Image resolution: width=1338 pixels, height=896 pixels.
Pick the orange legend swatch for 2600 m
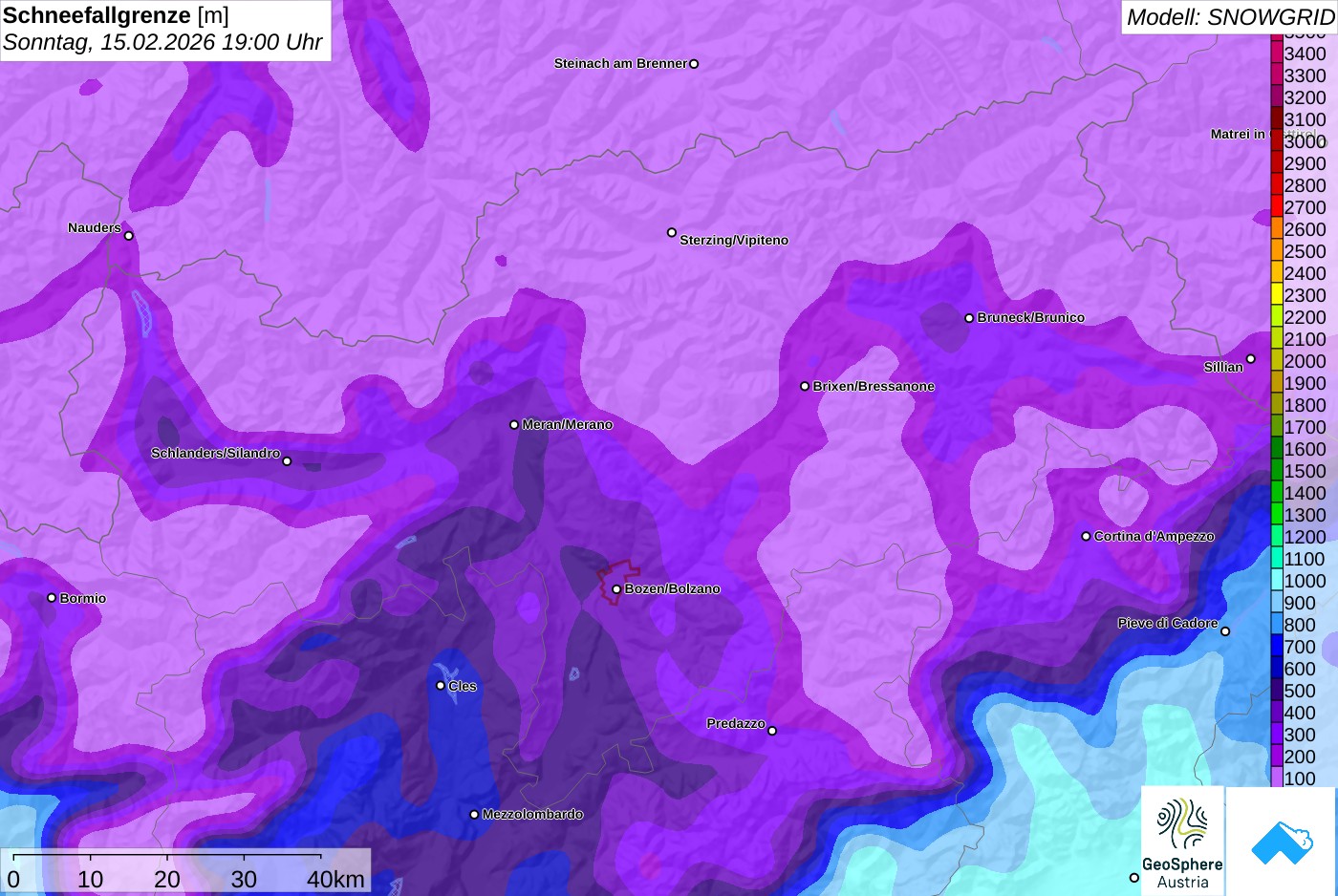point(1277,229)
